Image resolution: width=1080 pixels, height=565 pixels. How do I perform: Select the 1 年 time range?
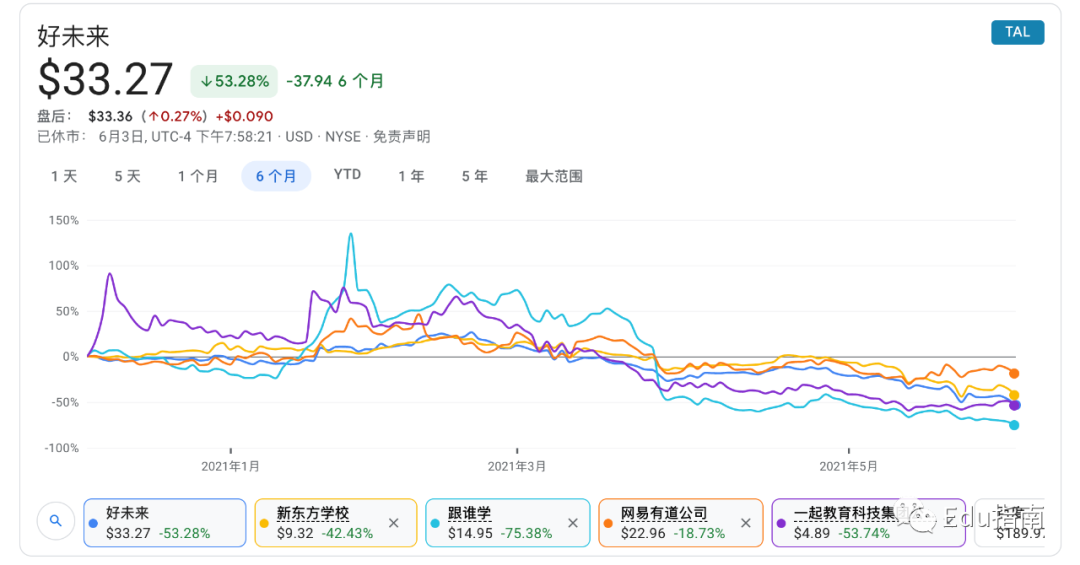pyautogui.click(x=411, y=176)
